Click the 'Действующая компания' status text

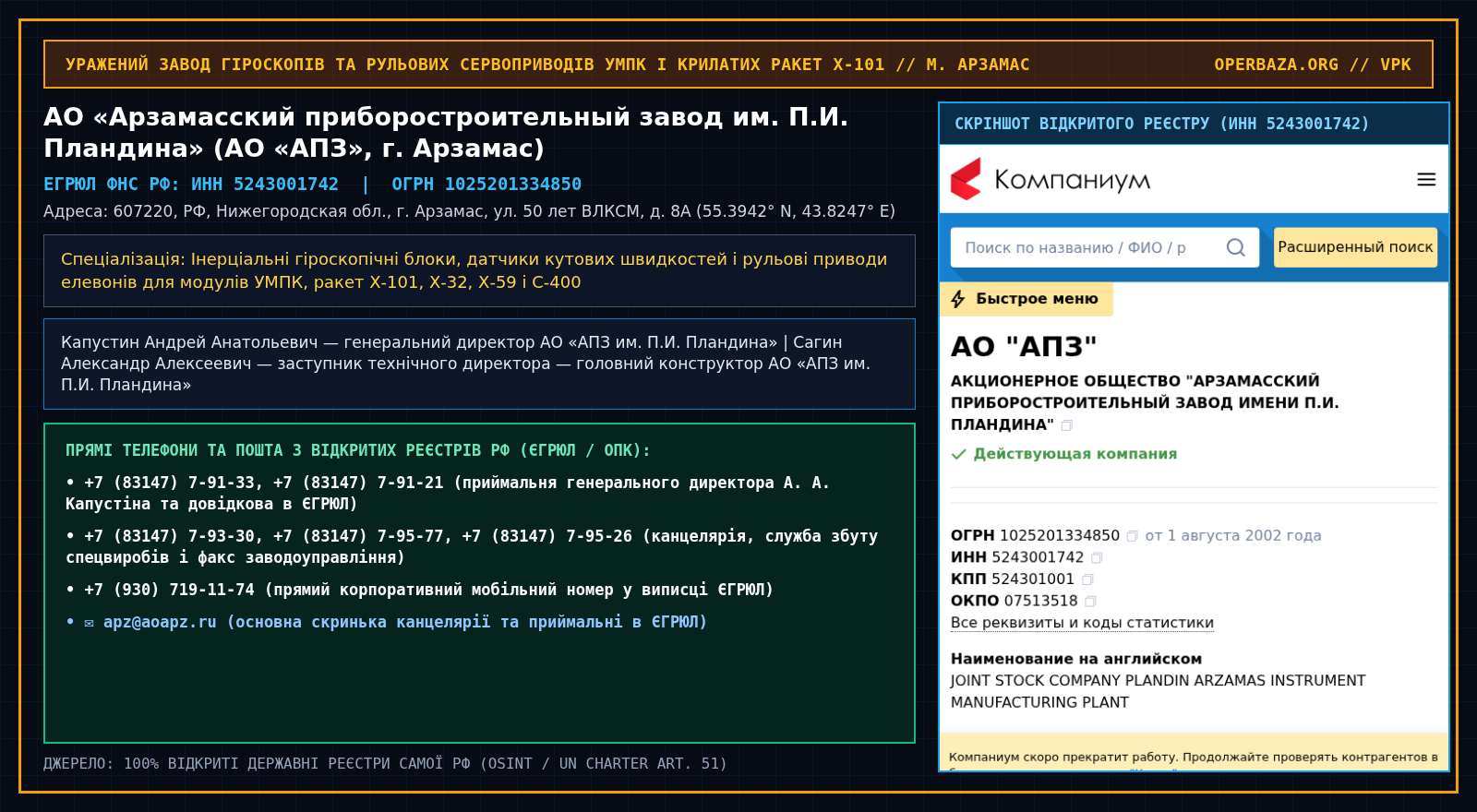[1075, 454]
